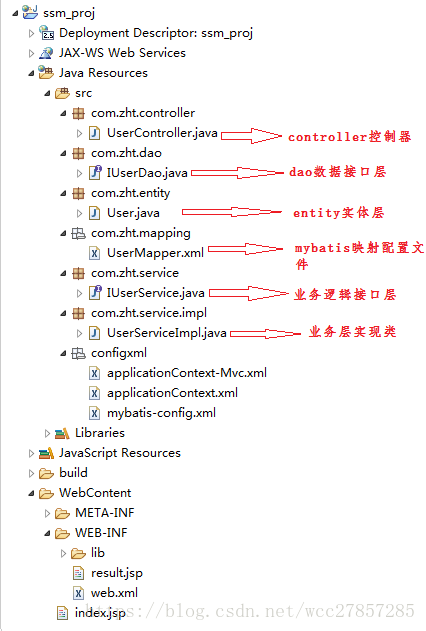Click the com.zht.controller package icon
This screenshot has height=631, width=426.
[x=78, y=113]
